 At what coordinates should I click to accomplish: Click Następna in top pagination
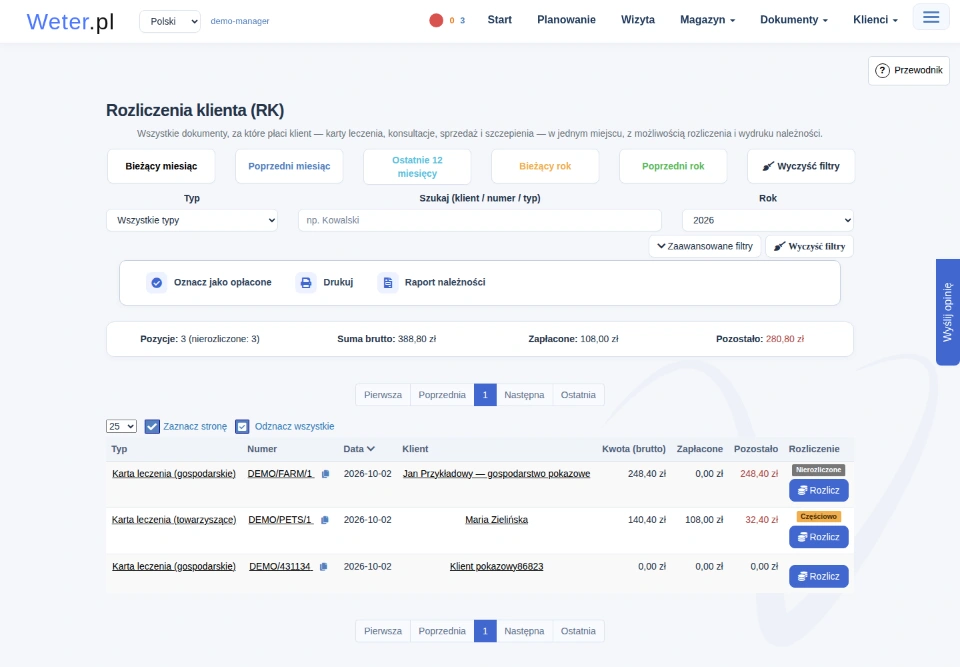524,395
